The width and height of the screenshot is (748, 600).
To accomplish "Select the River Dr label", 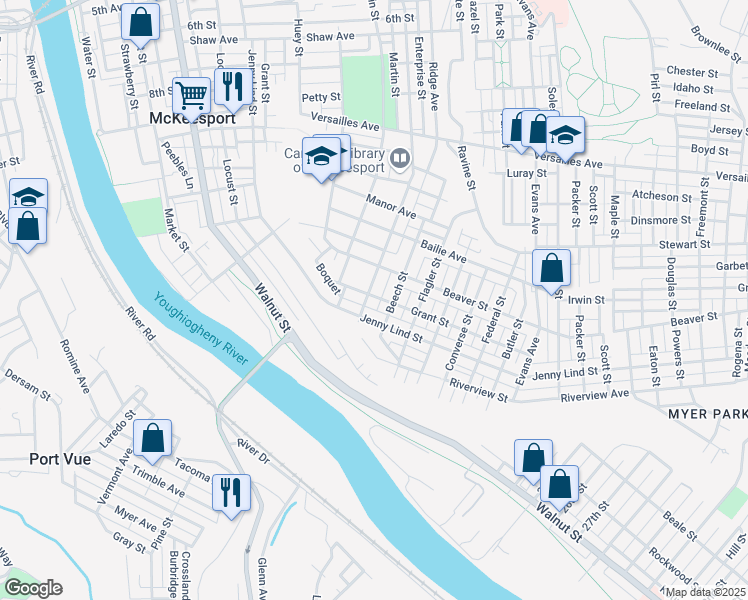I will pos(253,451).
